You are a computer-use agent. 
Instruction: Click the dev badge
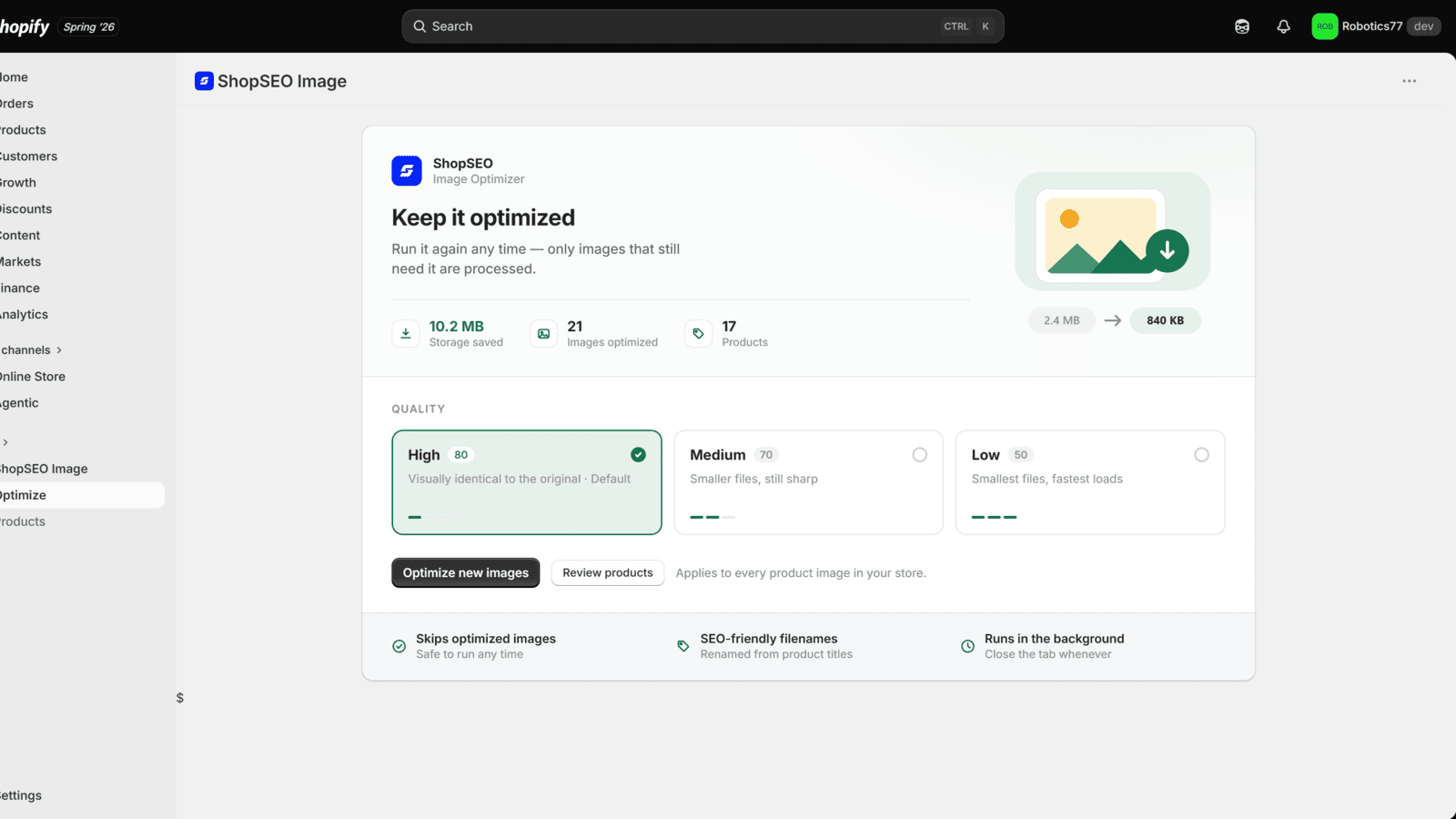(1424, 26)
